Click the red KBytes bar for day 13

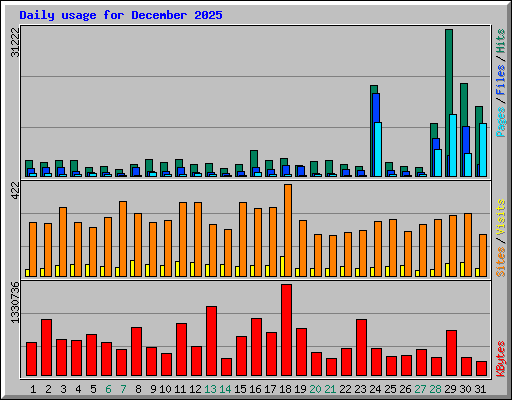(211, 341)
